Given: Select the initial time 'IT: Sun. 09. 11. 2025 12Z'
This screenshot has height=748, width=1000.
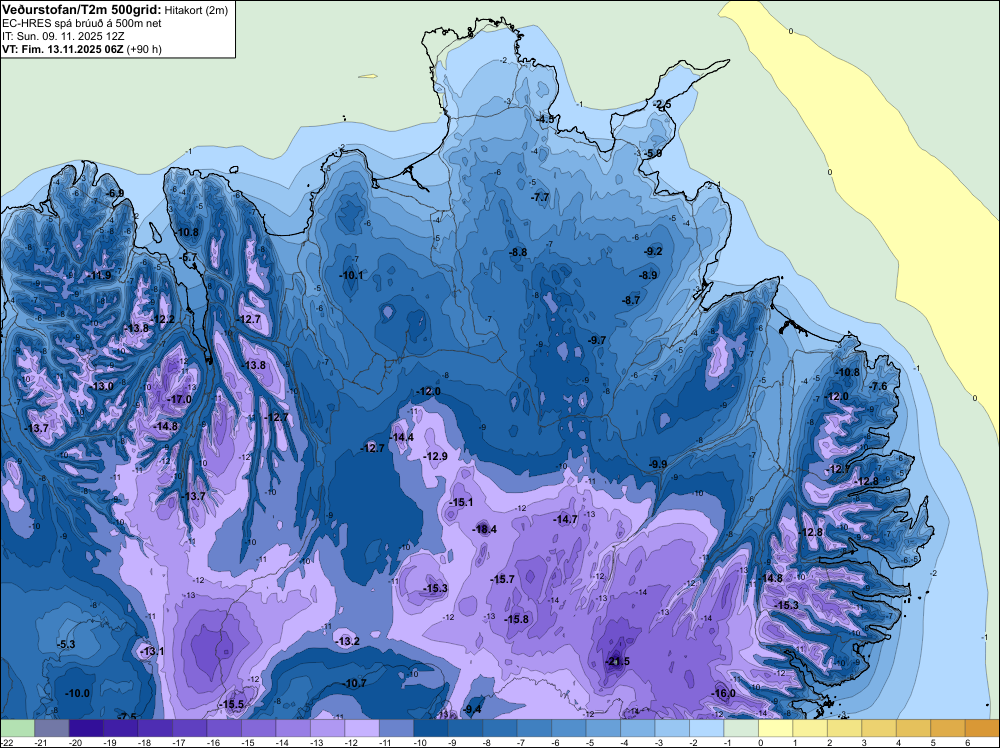Looking at the screenshot, I should point(63,36).
